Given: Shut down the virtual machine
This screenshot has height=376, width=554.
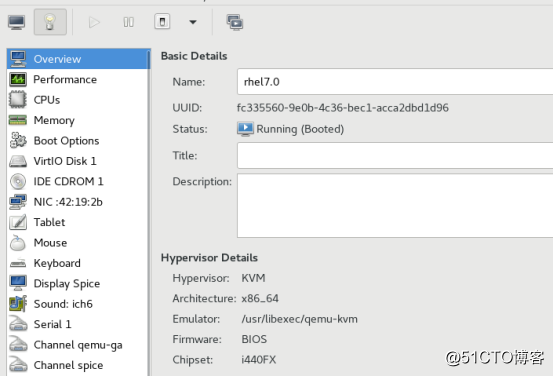Looking at the screenshot, I should tap(162, 22).
